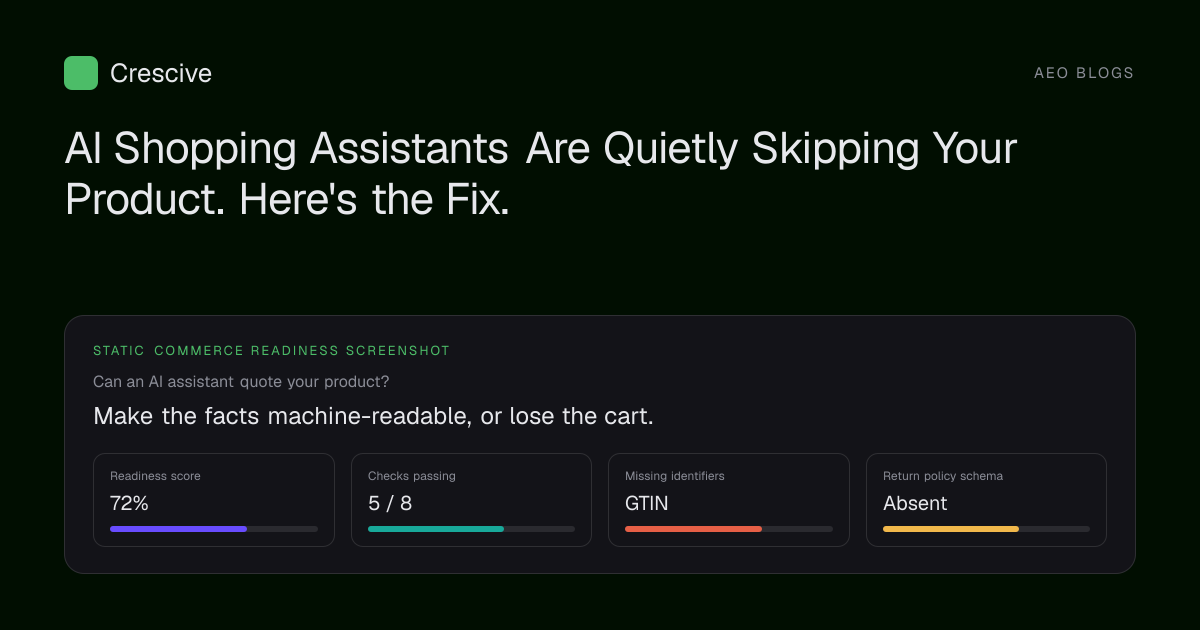Open the Return policy schema card
The height and width of the screenshot is (630, 1200).
(x=986, y=500)
